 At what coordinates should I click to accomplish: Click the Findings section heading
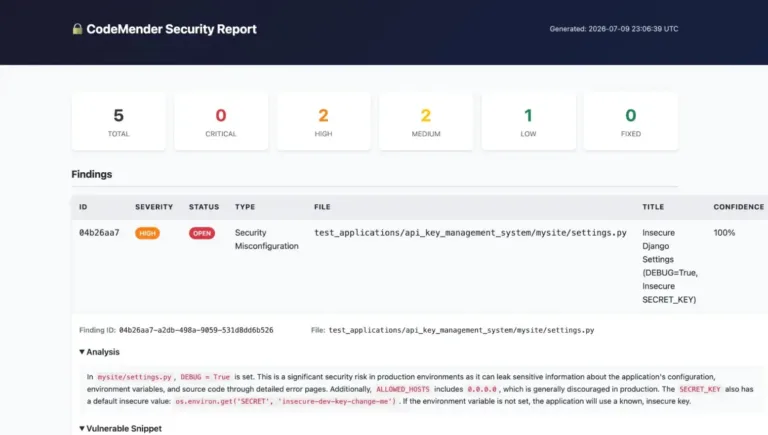tap(92, 174)
